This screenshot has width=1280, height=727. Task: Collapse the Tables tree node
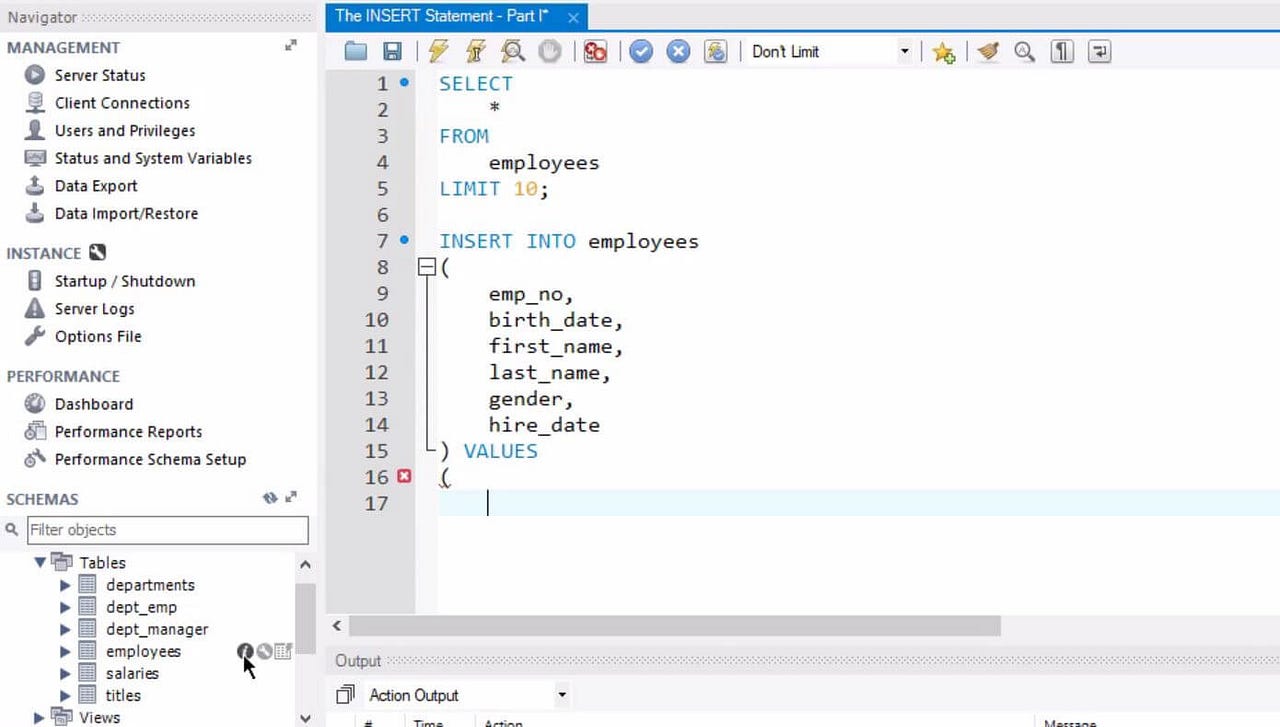40,562
